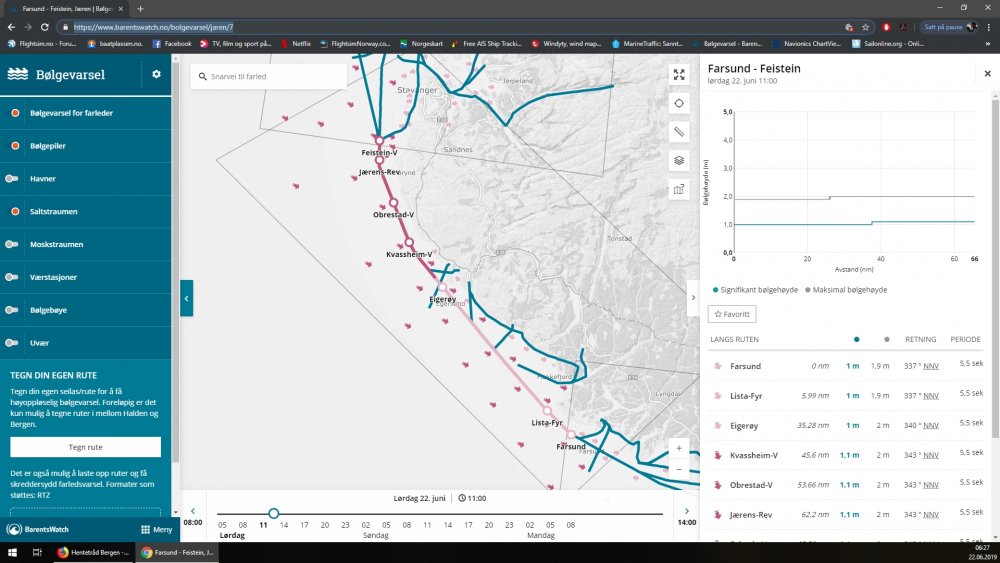The height and width of the screenshot is (563, 1000).
Task: Collapse the left sidebar with chevron
Action: pyautogui.click(x=186, y=298)
